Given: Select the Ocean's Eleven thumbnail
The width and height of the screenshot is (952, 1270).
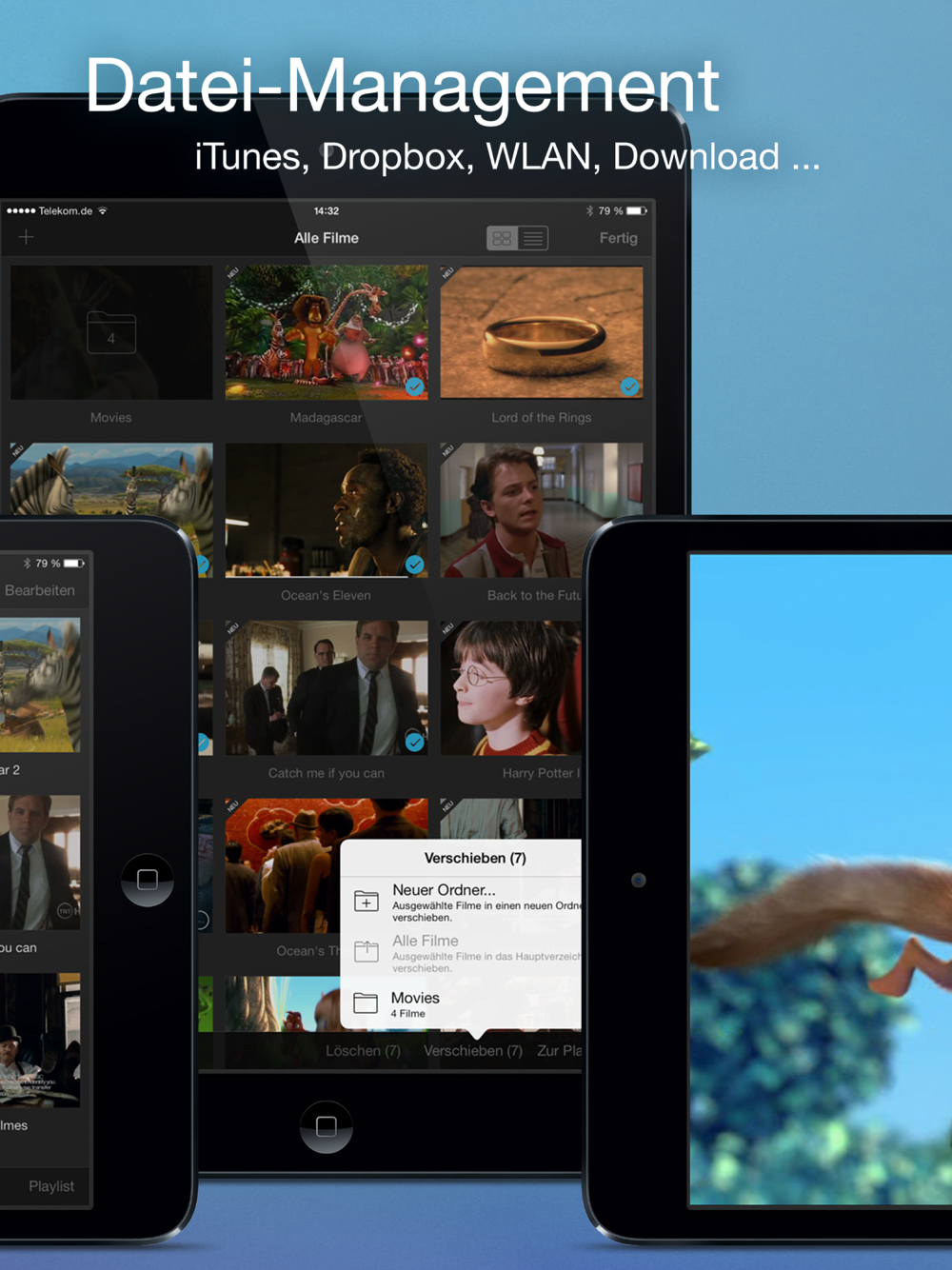Looking at the screenshot, I should (x=327, y=510).
